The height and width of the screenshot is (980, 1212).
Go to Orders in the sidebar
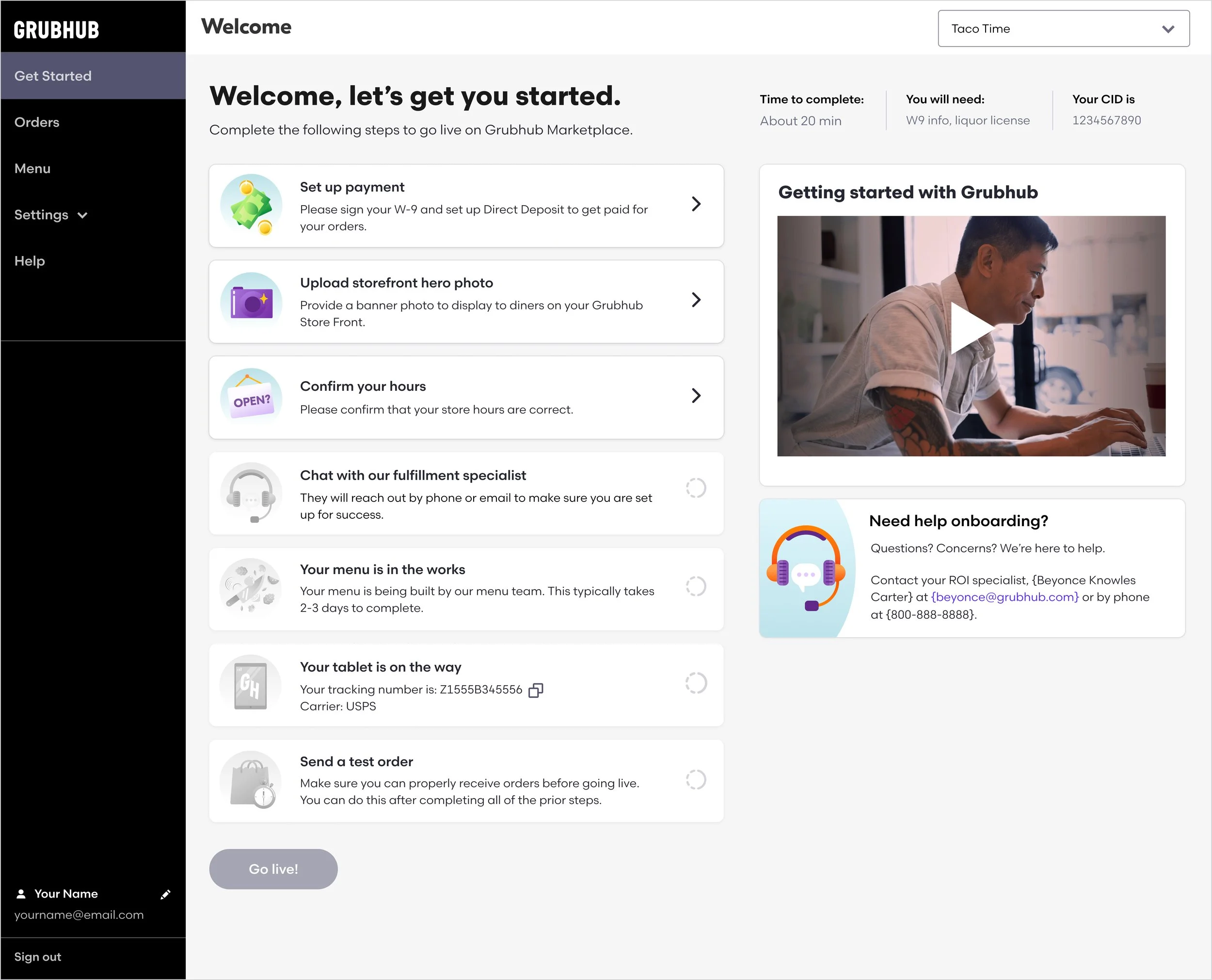(x=37, y=123)
